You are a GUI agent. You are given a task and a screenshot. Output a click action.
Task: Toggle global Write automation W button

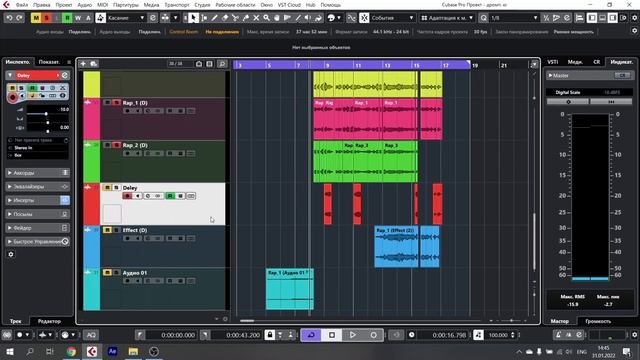[78, 18]
